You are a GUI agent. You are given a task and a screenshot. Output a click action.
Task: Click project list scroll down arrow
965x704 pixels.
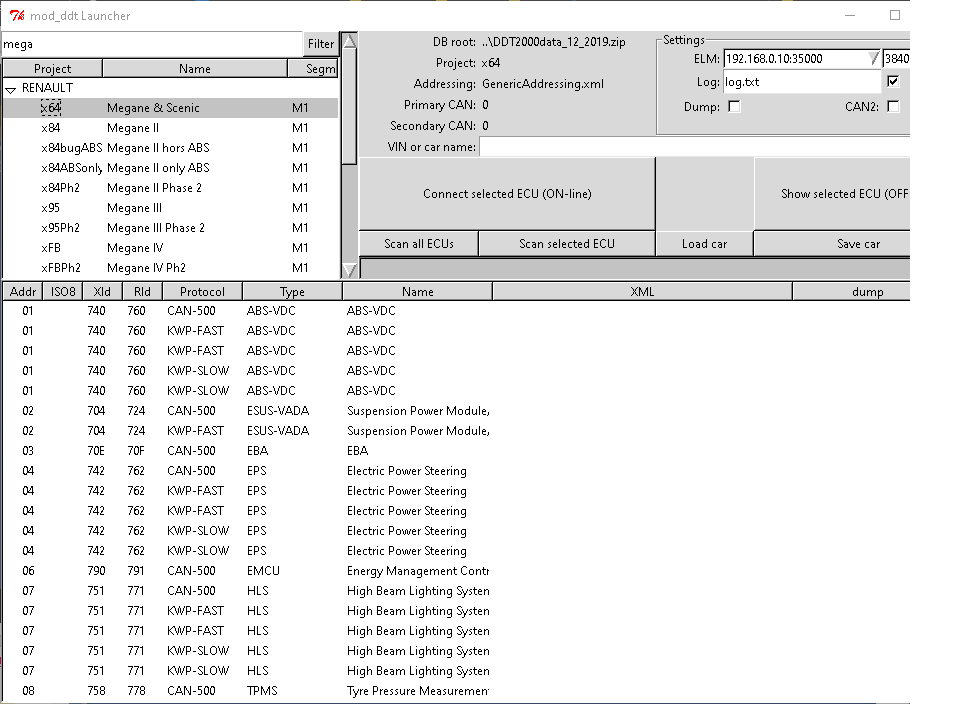tap(350, 270)
